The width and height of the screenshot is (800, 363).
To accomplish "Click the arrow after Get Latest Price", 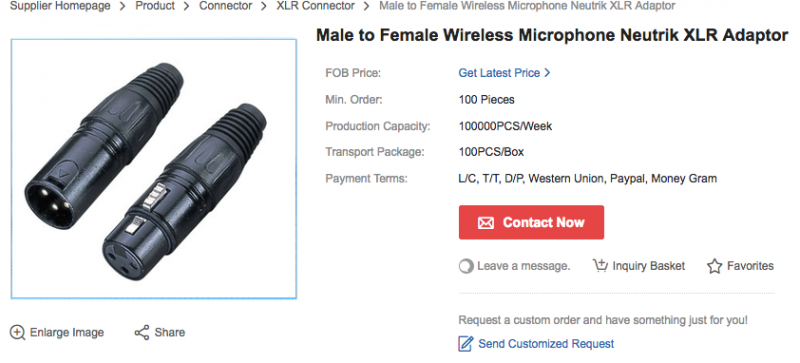I will [x=547, y=73].
